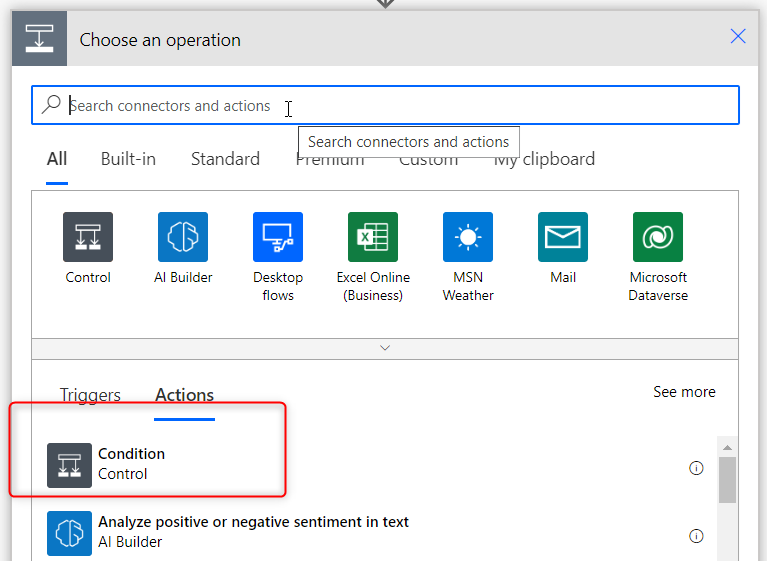Open the Microsoft Dataverse connector
The width and height of the screenshot is (767, 561).
tap(657, 237)
